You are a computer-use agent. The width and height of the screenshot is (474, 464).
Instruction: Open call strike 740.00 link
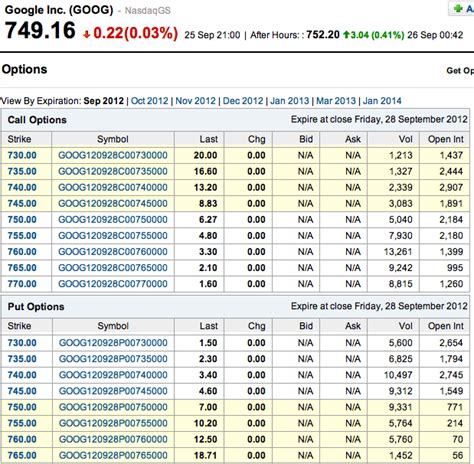click(x=22, y=187)
